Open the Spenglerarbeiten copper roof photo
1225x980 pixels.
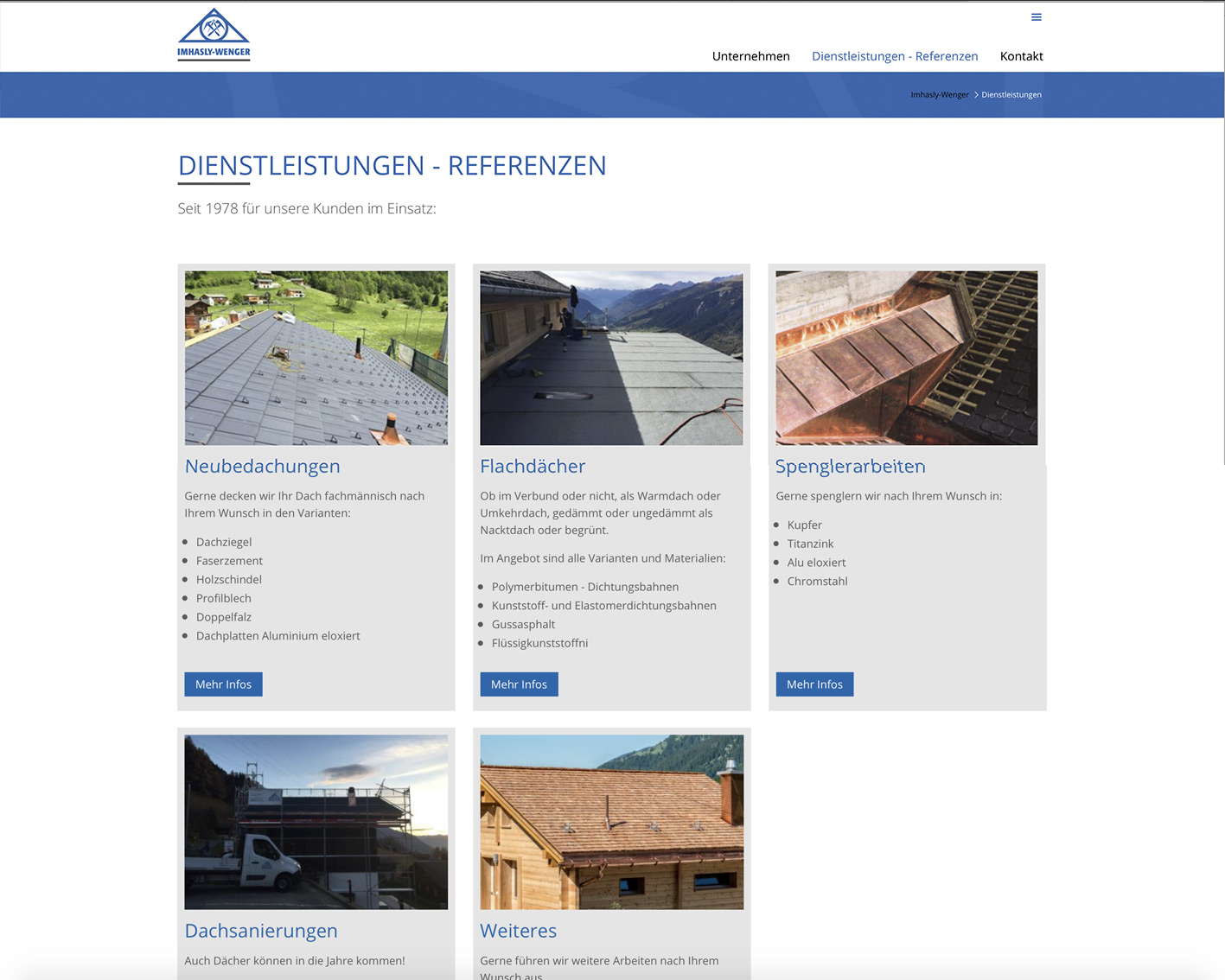(x=906, y=358)
